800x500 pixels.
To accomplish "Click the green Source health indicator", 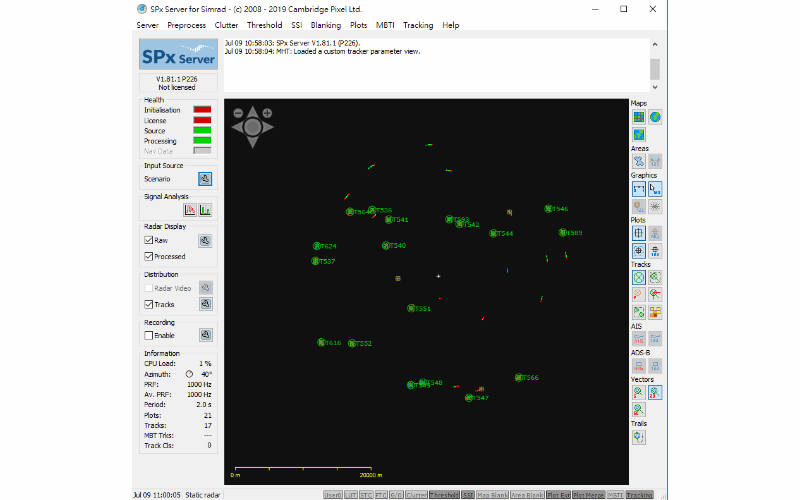I will tap(202, 131).
